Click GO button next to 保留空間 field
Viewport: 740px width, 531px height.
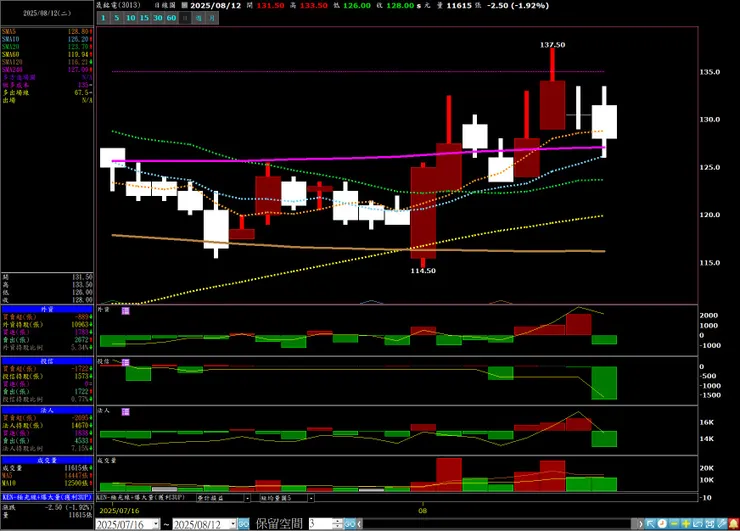pyautogui.click(x=350, y=524)
